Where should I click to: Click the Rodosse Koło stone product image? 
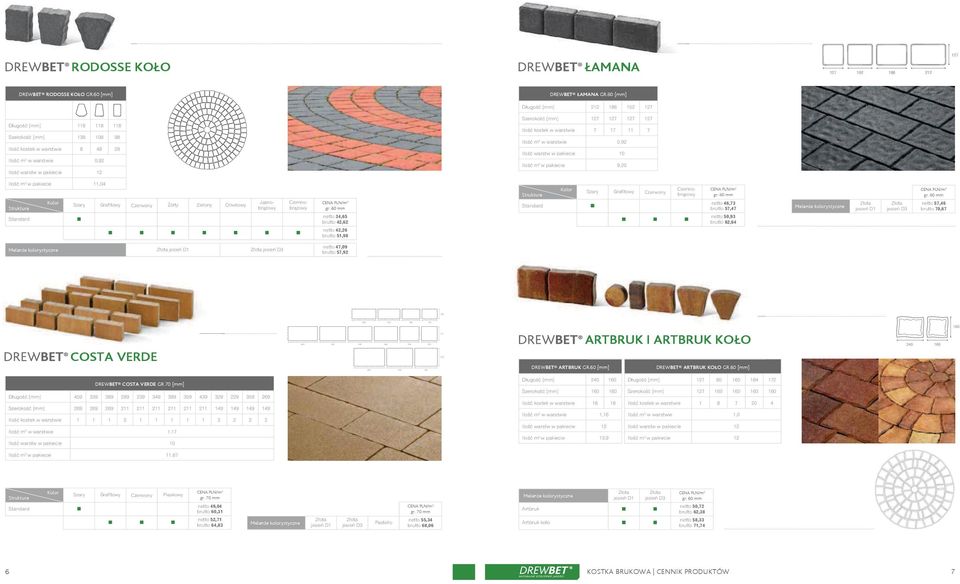(x=59, y=26)
